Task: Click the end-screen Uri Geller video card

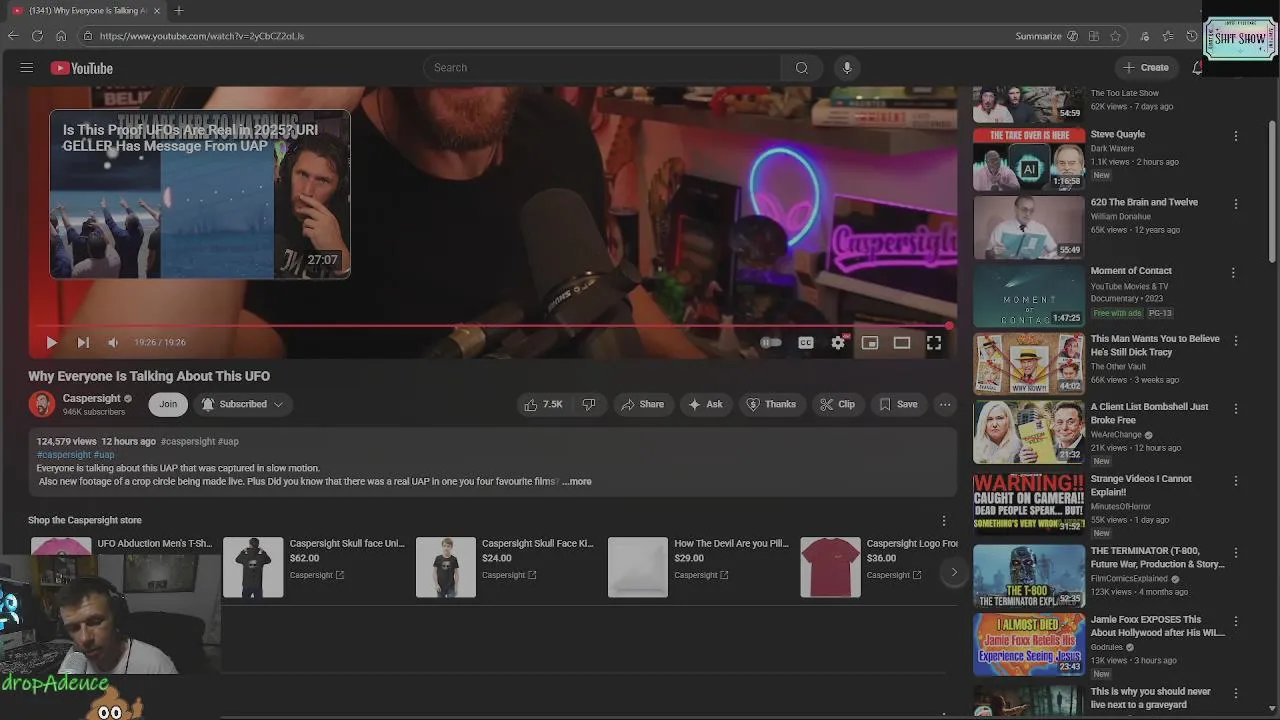Action: pos(200,194)
